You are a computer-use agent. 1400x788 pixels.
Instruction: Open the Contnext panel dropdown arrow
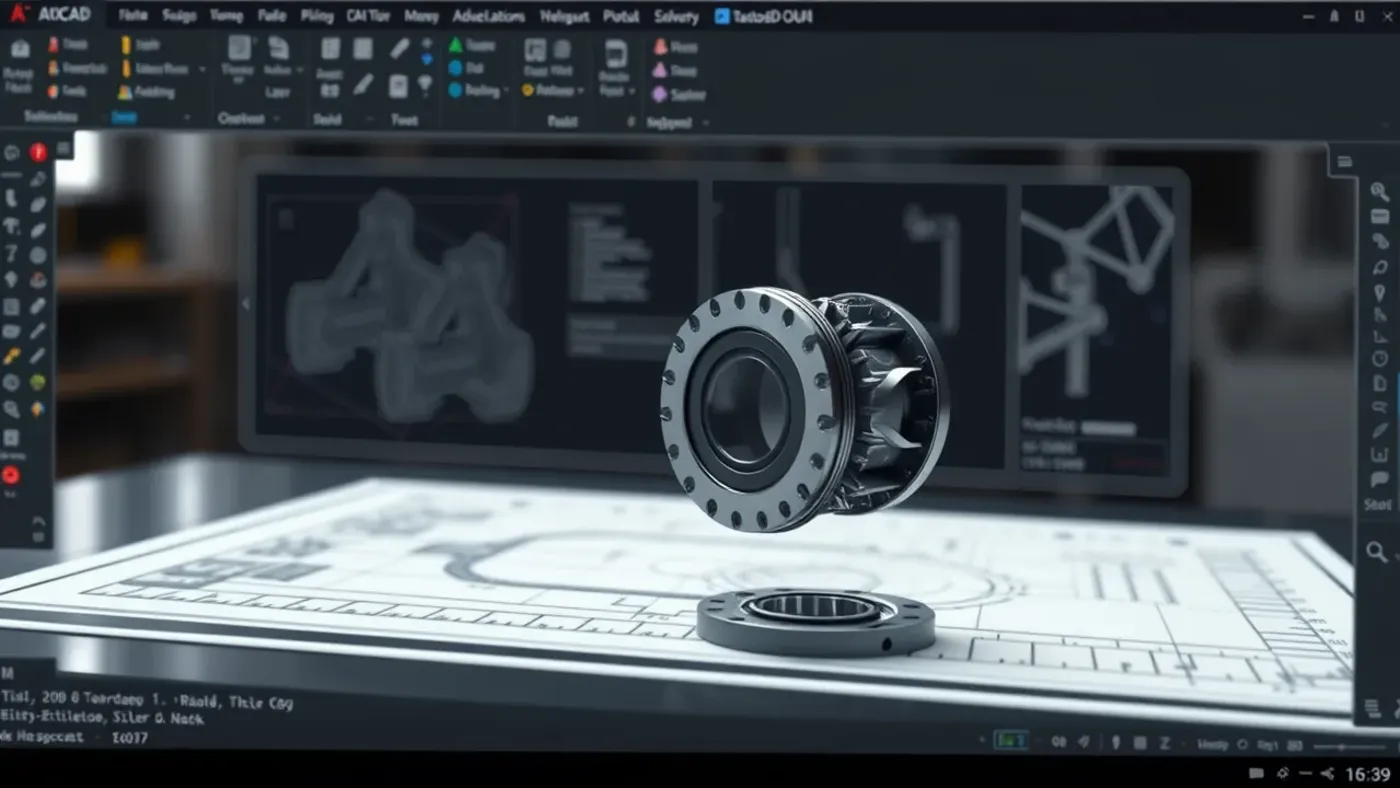274,119
